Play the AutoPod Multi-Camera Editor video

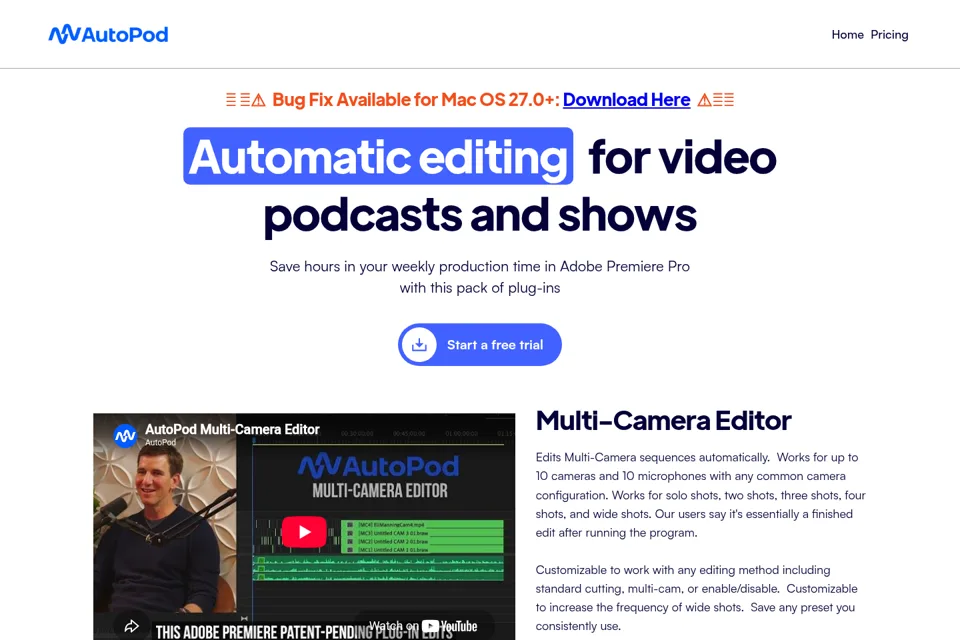coord(304,532)
